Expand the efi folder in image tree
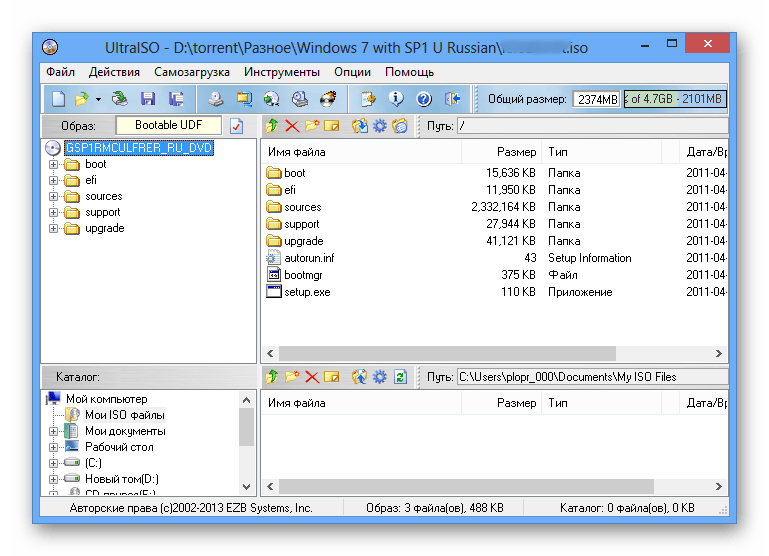769x556 pixels. 53,180
